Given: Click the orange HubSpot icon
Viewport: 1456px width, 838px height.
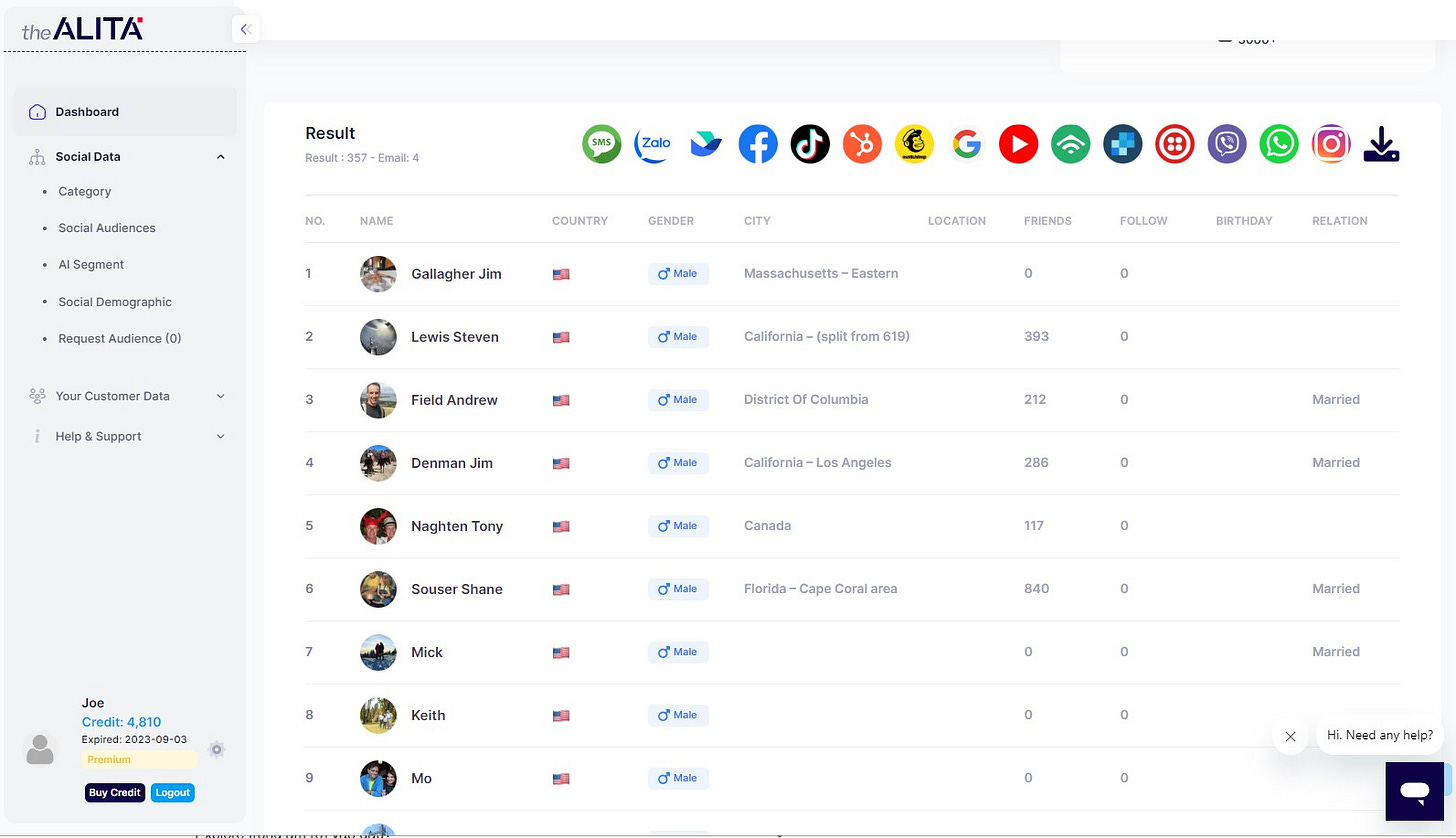Looking at the screenshot, I should pos(862,145).
